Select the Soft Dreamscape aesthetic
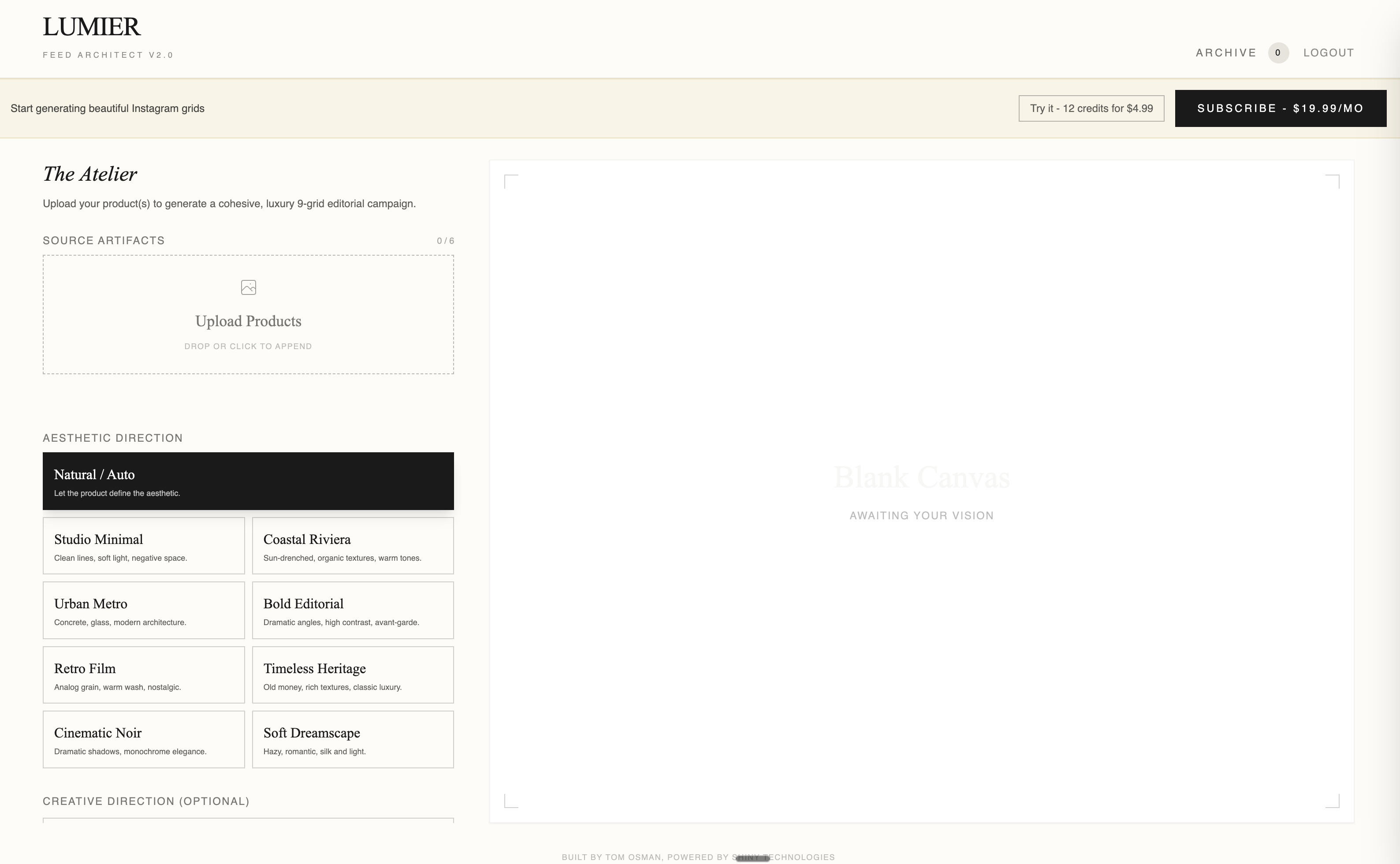The image size is (1400, 864). tap(353, 739)
